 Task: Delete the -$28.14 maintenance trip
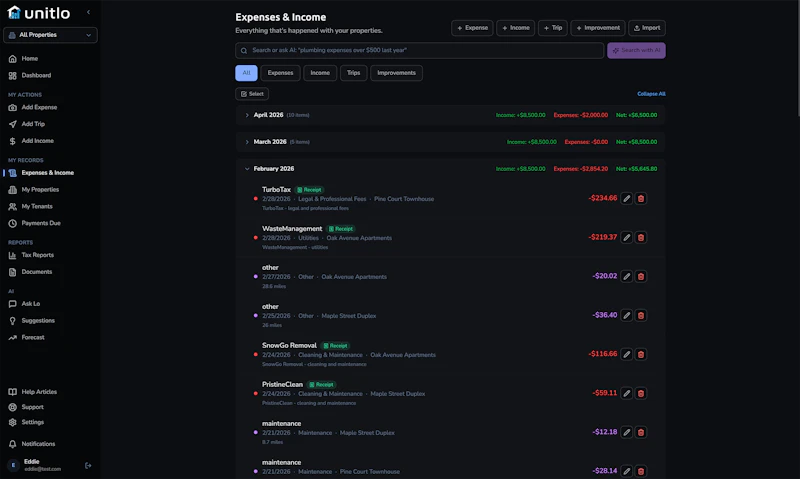pyautogui.click(x=641, y=471)
